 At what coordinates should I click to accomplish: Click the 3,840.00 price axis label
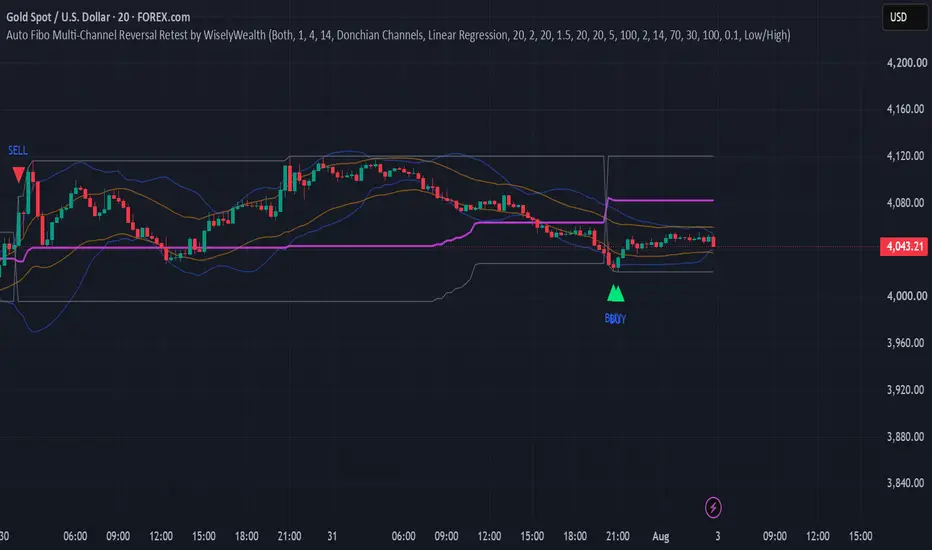[906, 483]
